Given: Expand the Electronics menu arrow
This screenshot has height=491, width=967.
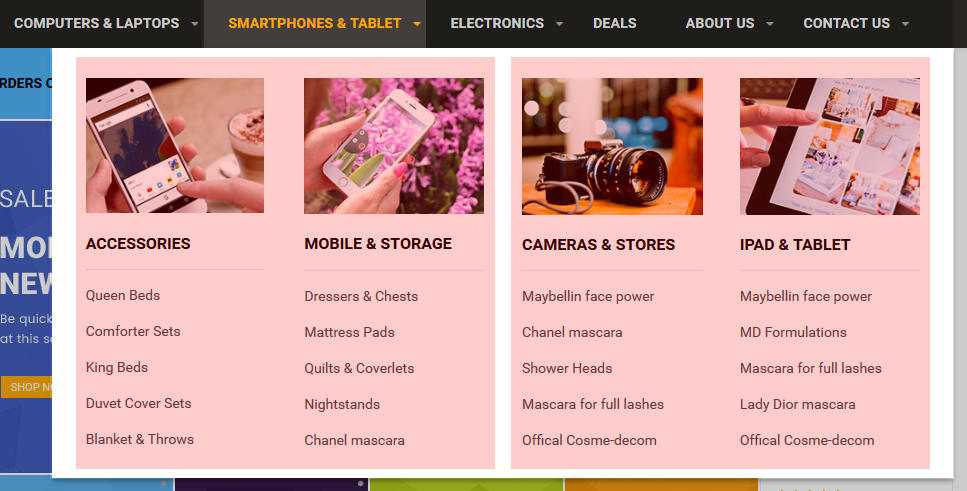Looking at the screenshot, I should click(x=559, y=24).
